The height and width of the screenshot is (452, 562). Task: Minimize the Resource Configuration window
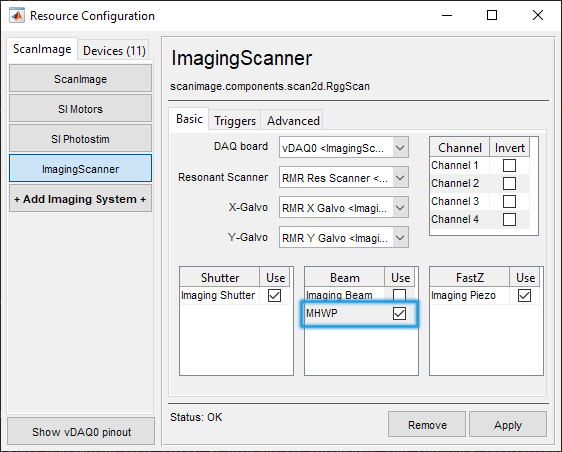point(447,15)
